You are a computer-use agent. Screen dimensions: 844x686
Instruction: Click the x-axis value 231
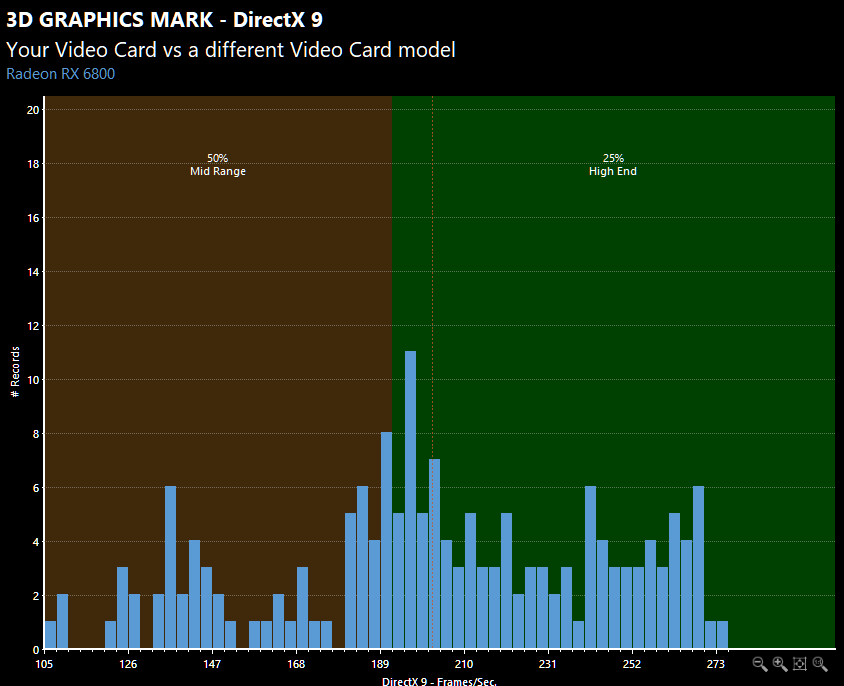point(547,664)
